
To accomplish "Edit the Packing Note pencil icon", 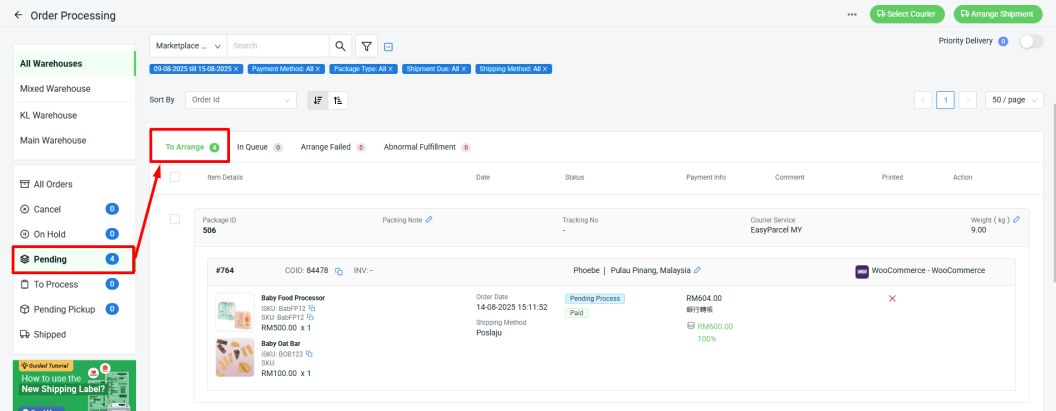I will 429,219.
